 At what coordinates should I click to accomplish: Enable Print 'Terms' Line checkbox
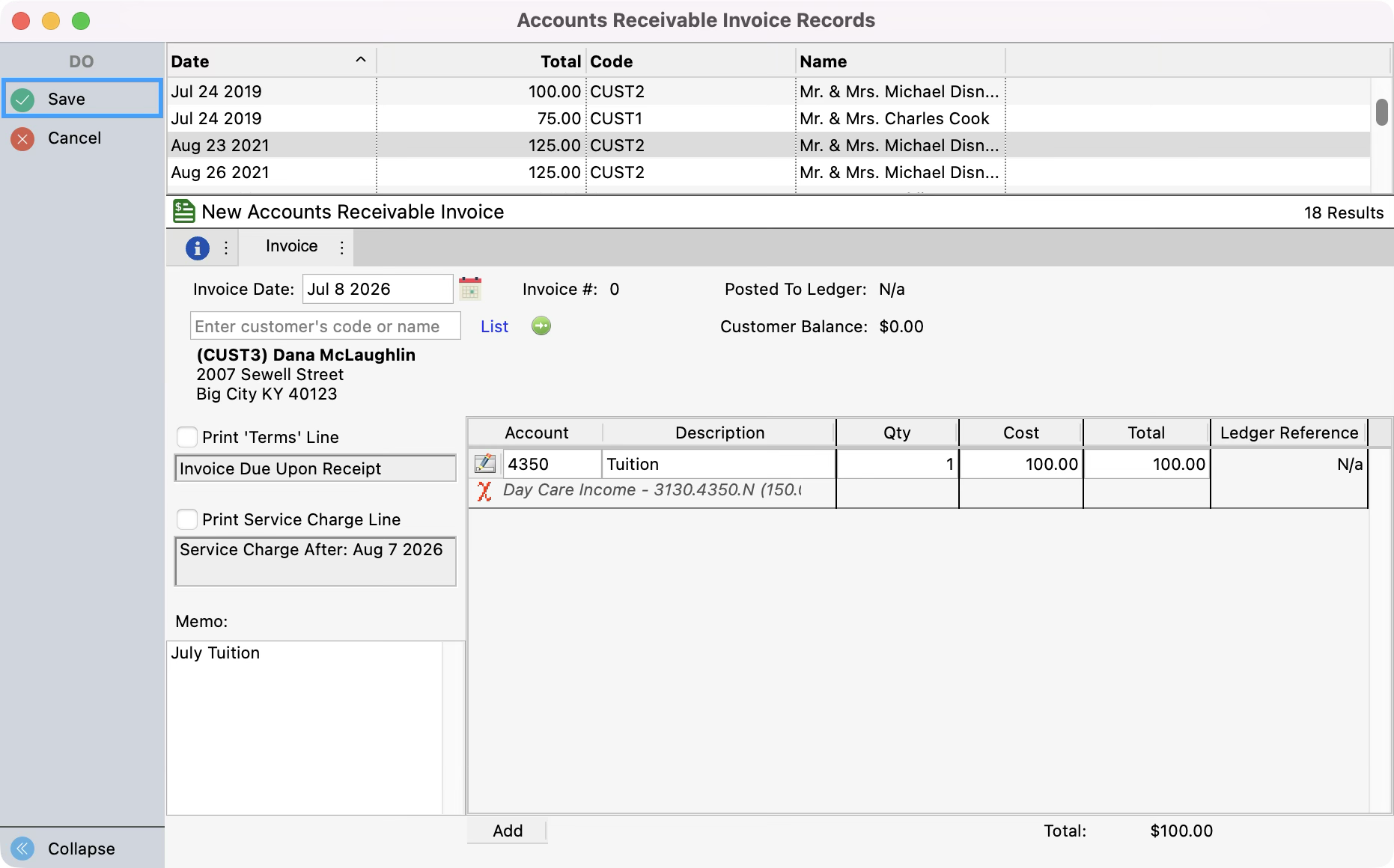tap(187, 437)
